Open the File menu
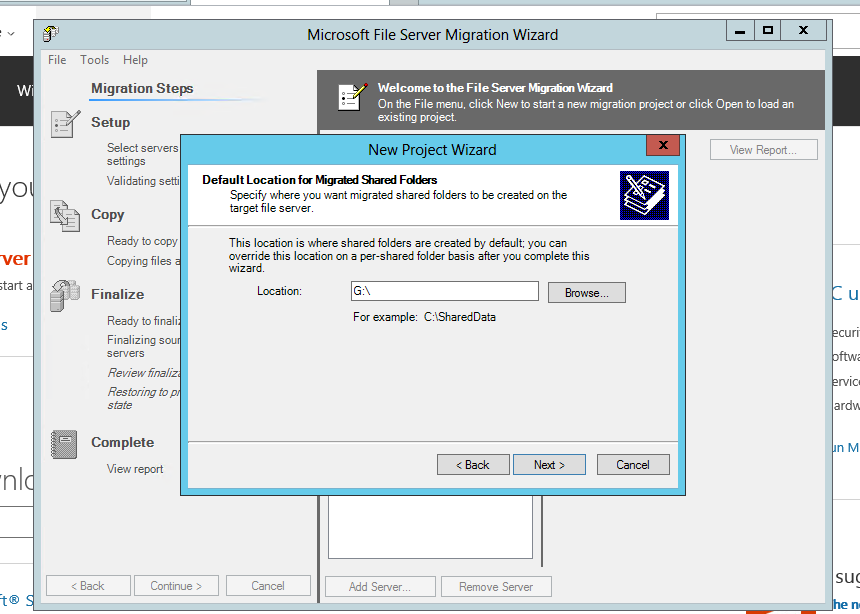 [57, 60]
